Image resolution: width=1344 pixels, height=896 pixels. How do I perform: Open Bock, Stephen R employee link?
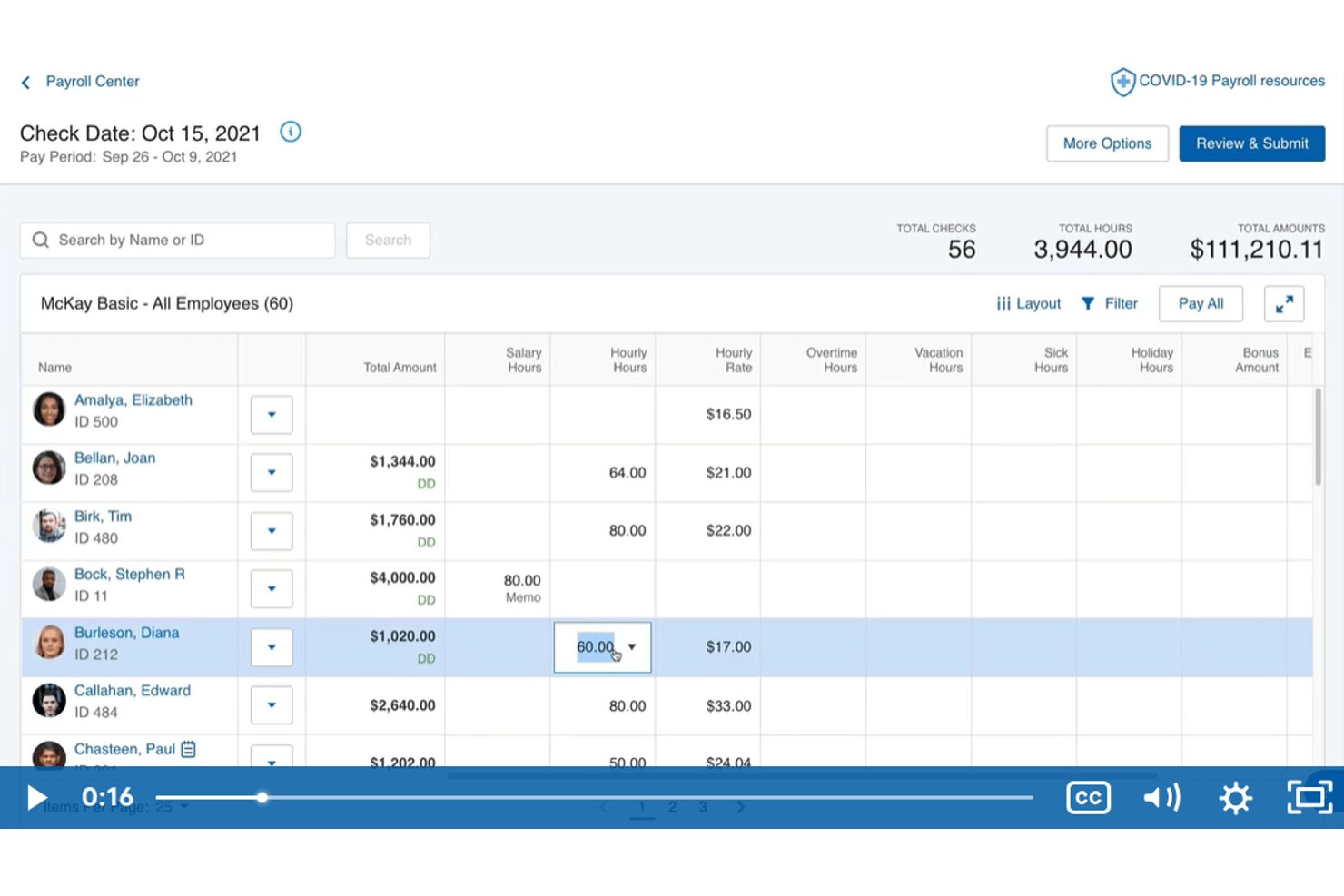(130, 575)
